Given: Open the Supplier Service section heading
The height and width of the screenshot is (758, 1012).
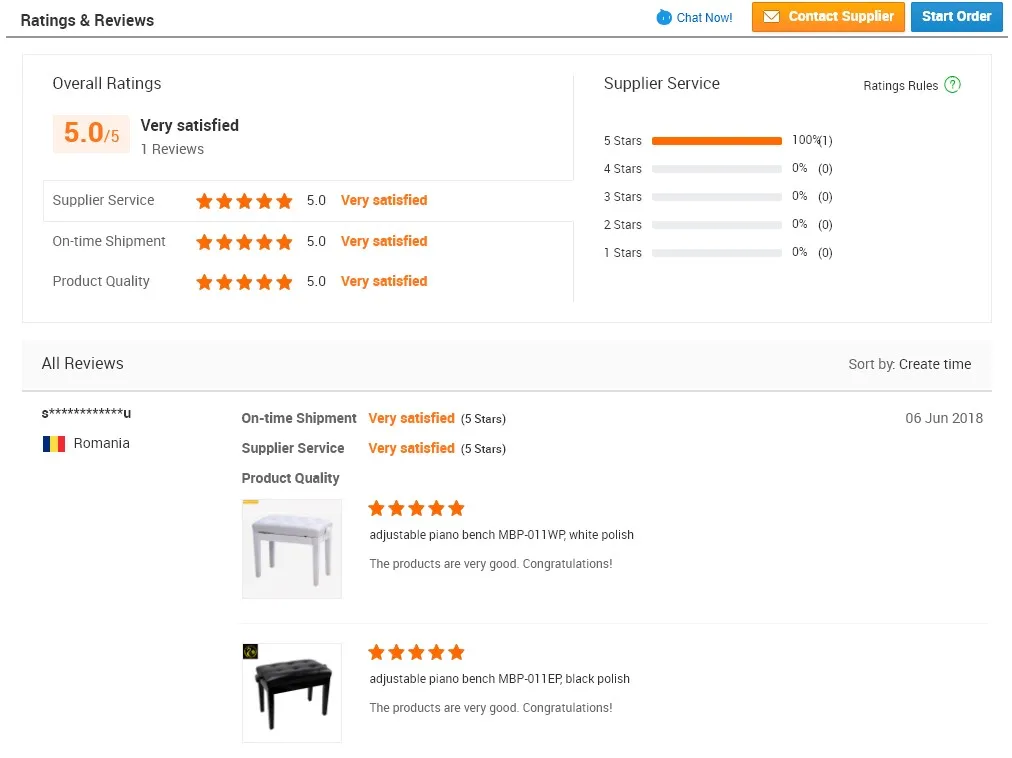Looking at the screenshot, I should (662, 84).
